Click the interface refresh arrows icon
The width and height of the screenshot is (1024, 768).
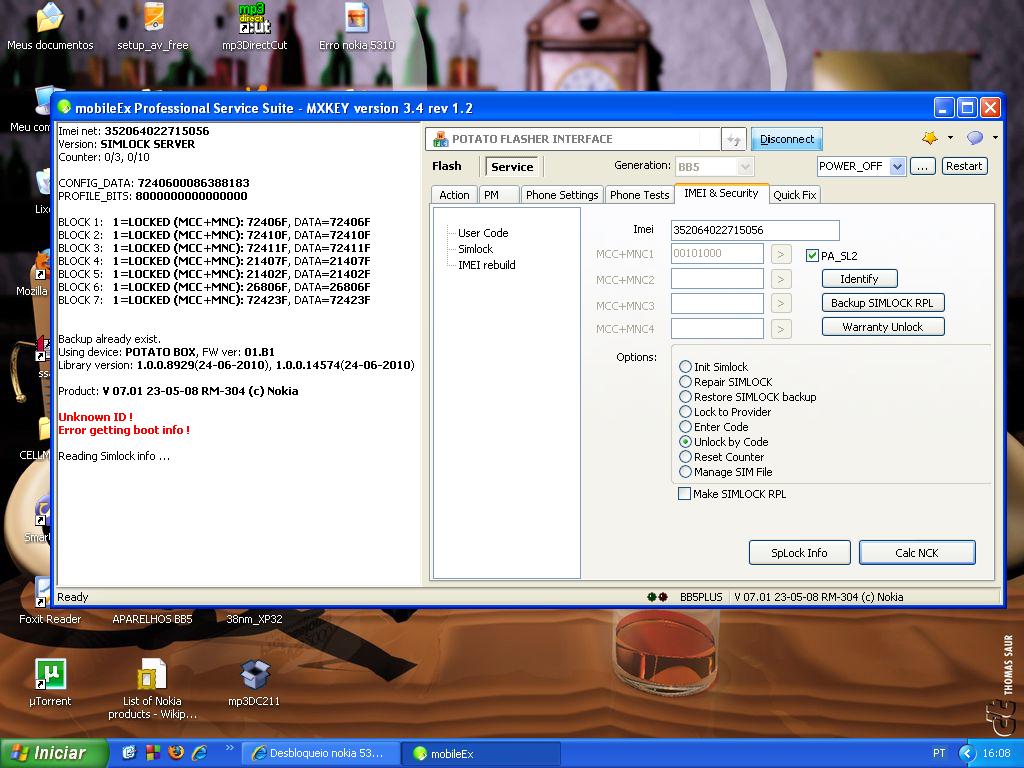tap(733, 139)
